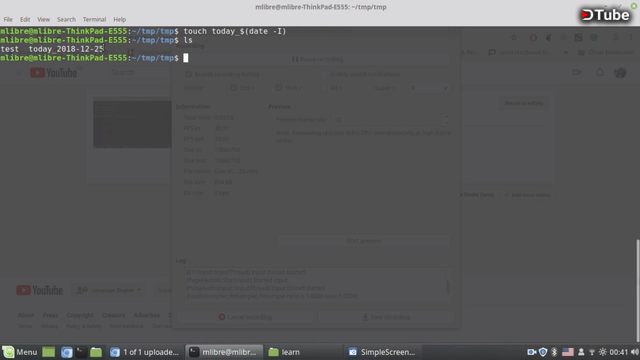Open the Bluetooth tray icon
This screenshot has height=360, width=640.
tap(554, 352)
